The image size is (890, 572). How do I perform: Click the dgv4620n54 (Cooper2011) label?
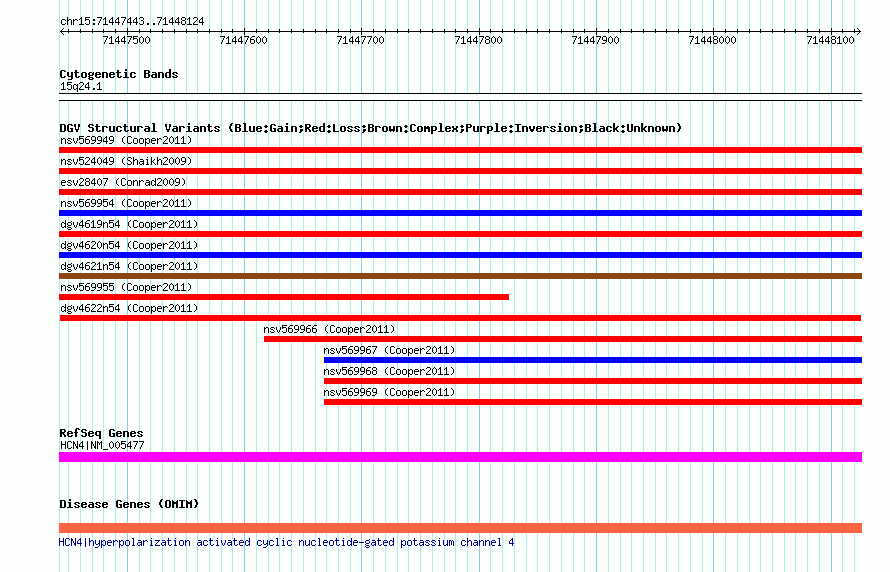[129, 245]
